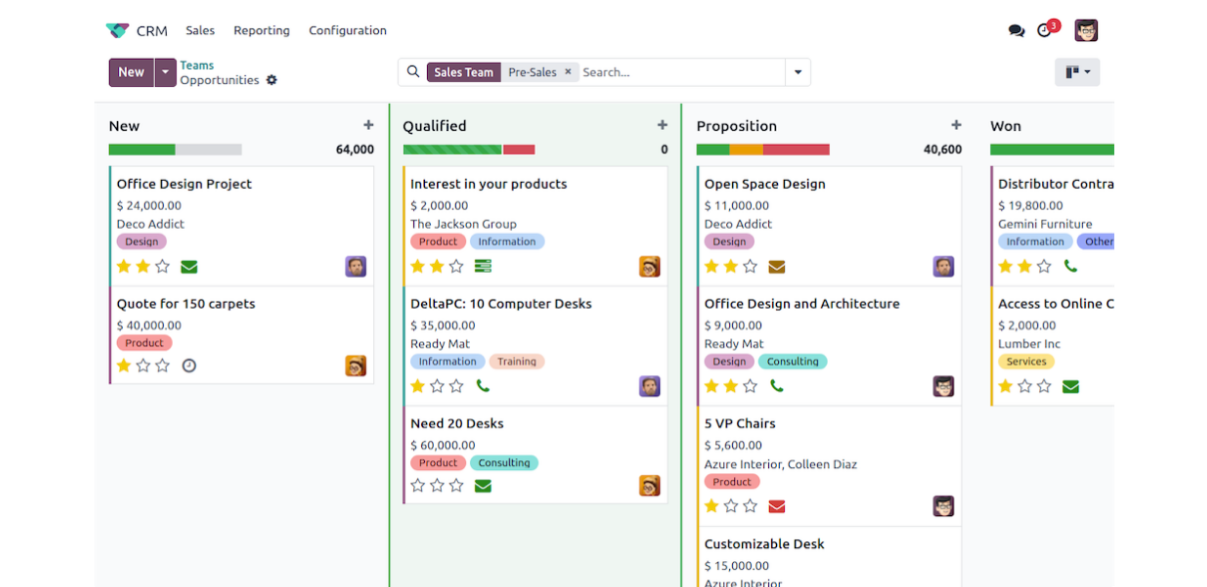The width and height of the screenshot is (1207, 587).
Task: Click red segment of Qualified progress bar
Action: [519, 150]
